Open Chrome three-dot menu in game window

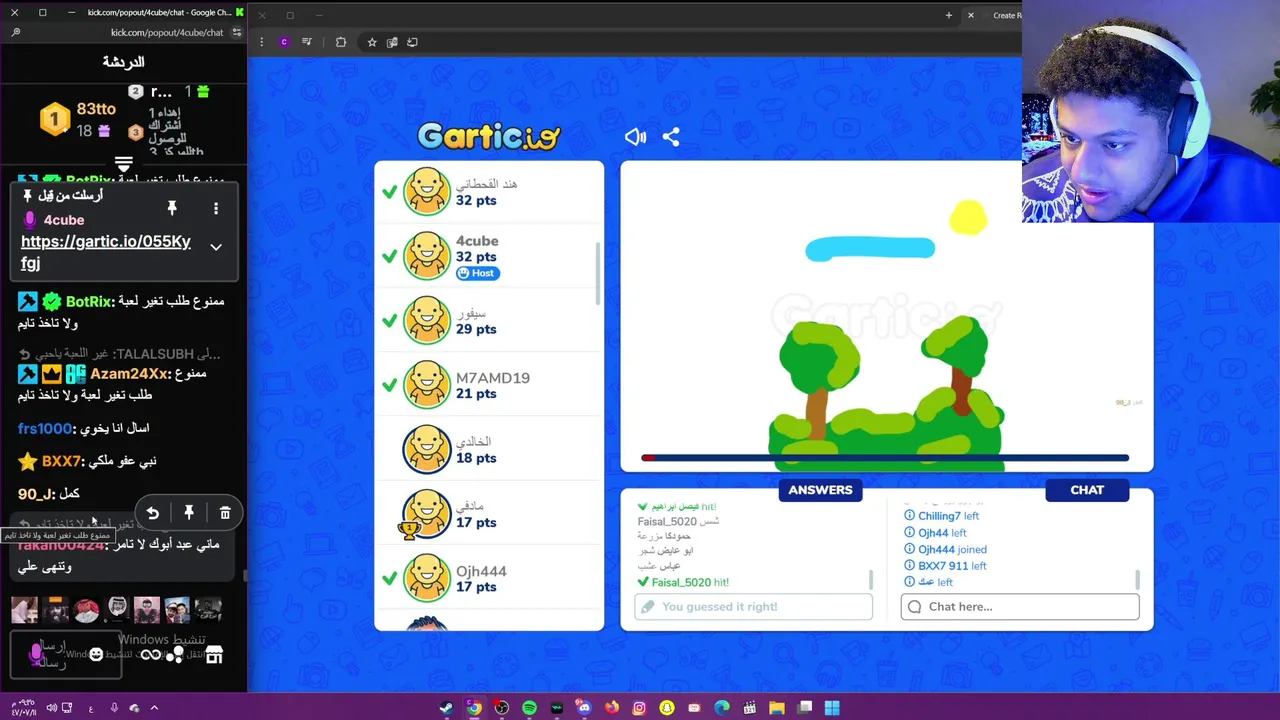261,42
